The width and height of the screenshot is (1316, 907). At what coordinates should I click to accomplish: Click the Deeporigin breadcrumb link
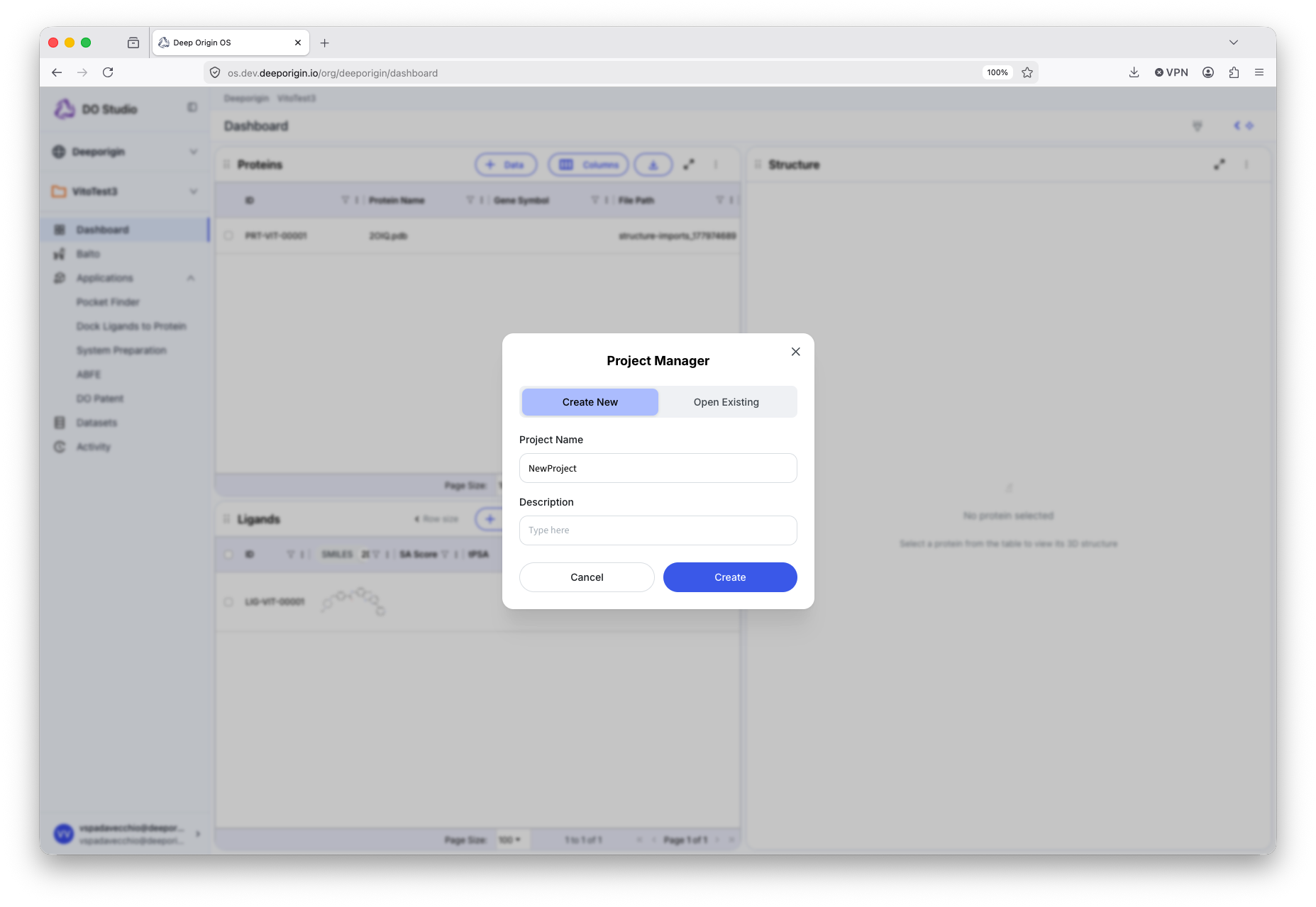tap(246, 98)
